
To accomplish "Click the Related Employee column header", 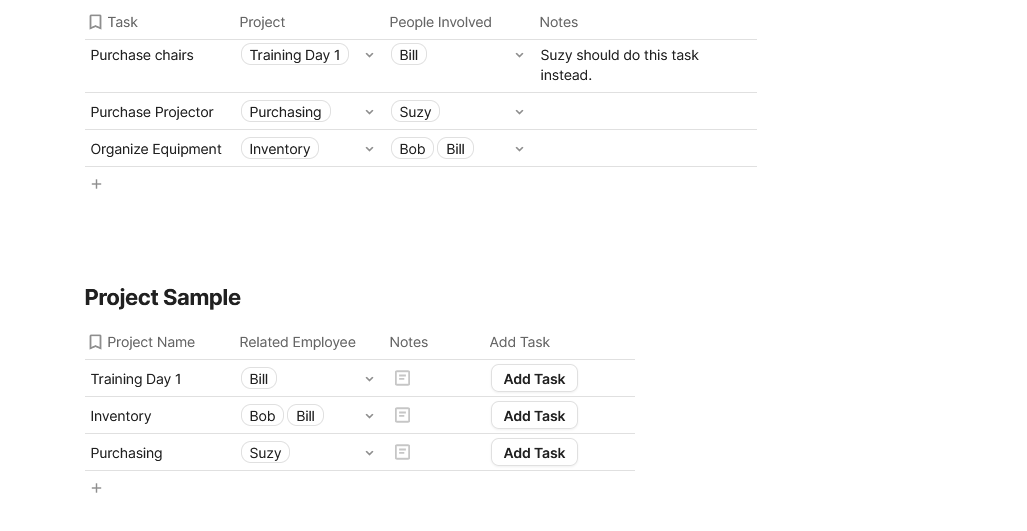I will pos(297,342).
